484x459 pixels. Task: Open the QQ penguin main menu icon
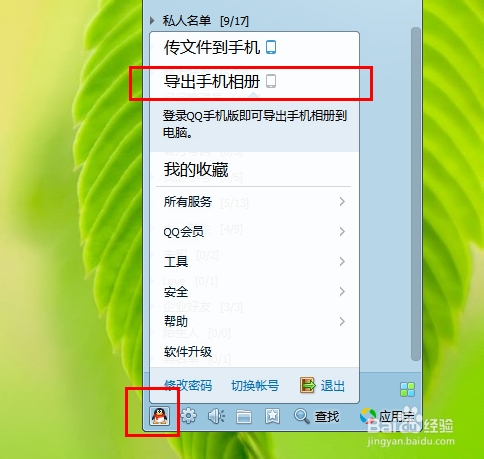tap(160, 416)
